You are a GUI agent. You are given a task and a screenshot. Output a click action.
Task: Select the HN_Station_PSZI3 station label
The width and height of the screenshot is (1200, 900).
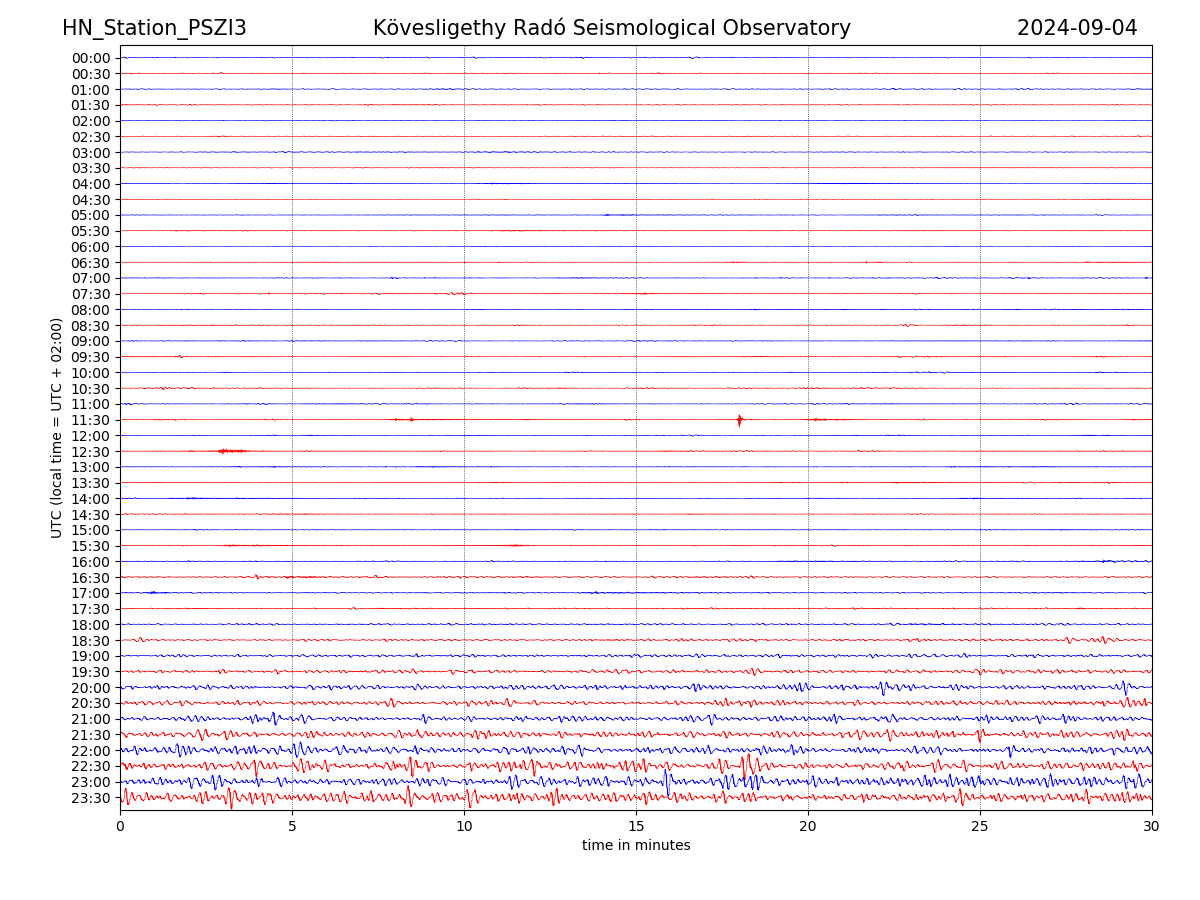(x=154, y=28)
